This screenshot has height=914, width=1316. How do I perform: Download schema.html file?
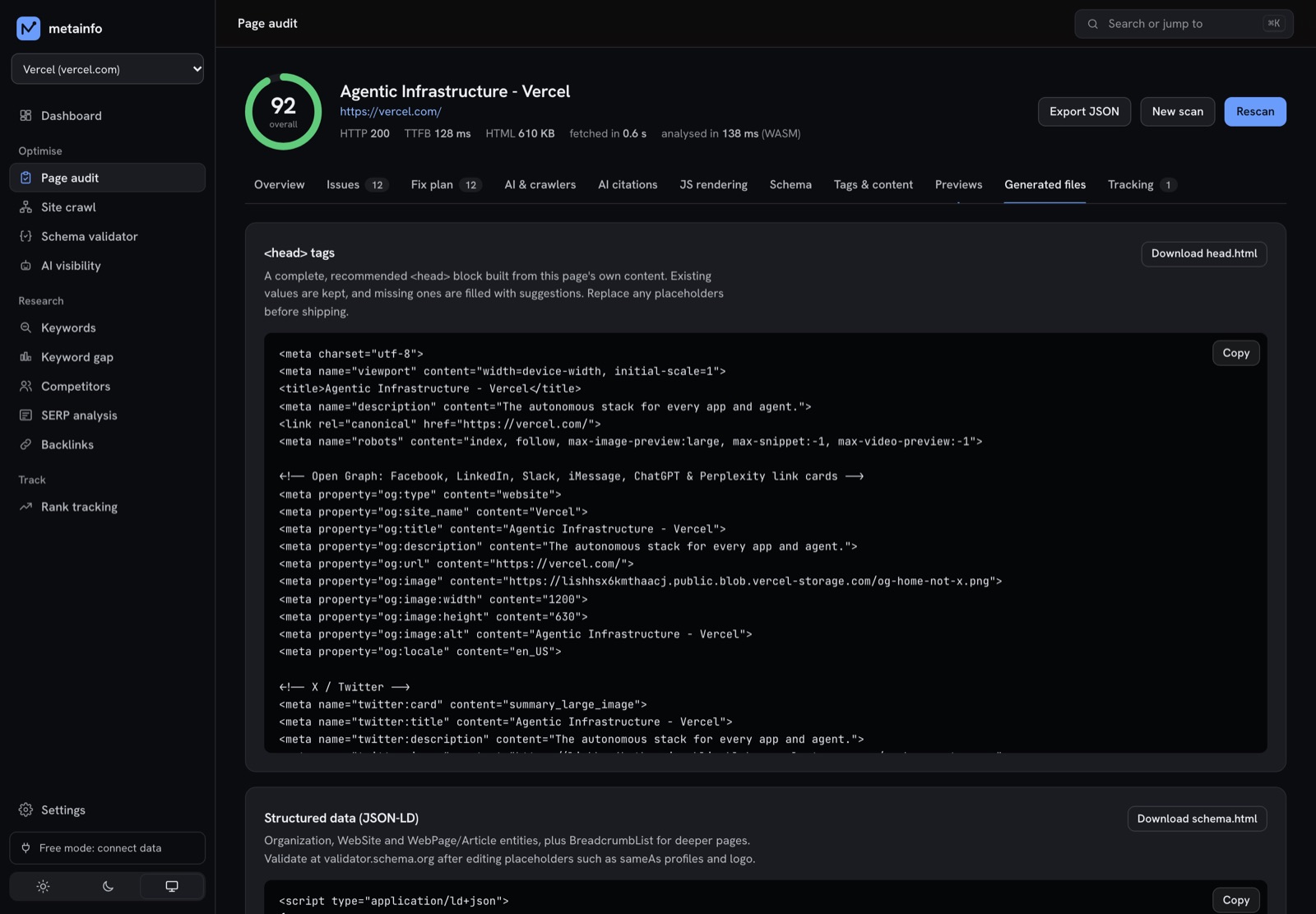[x=1198, y=819]
